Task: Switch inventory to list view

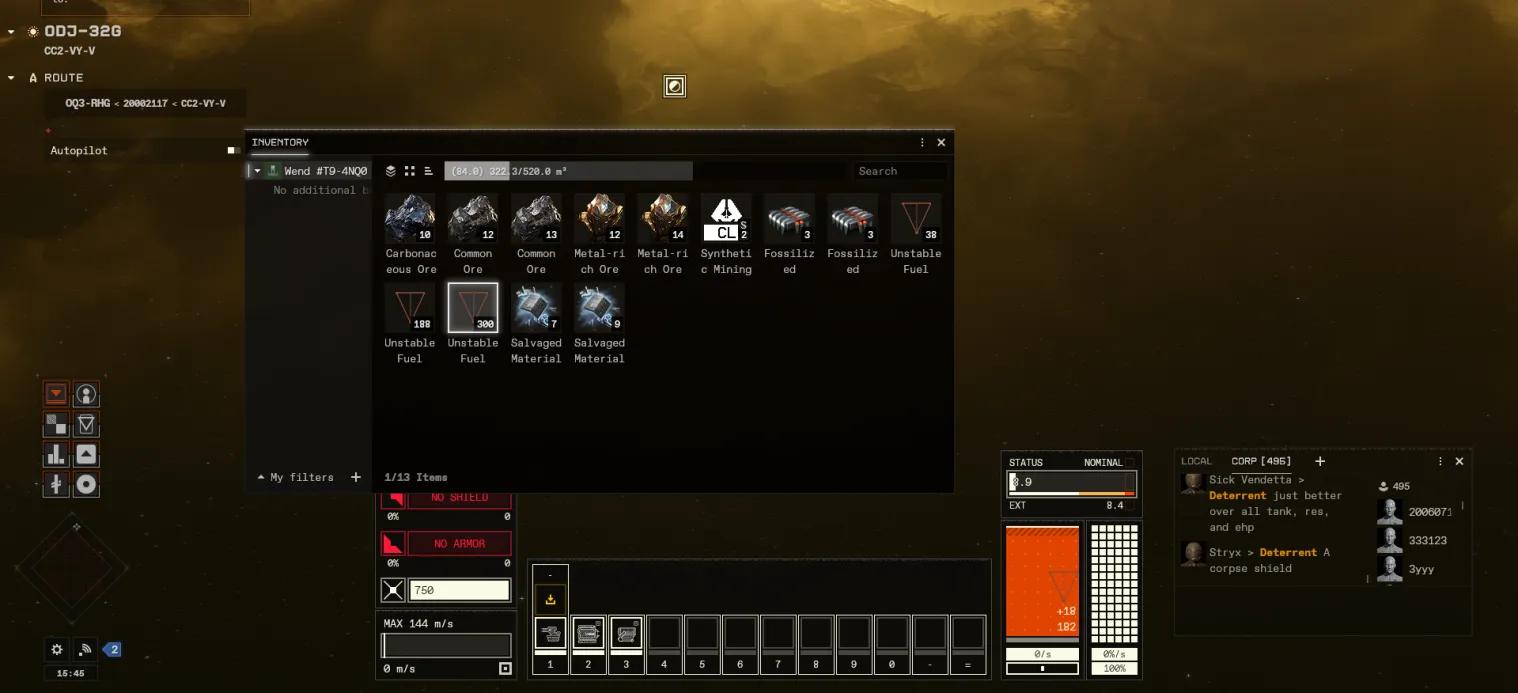Action: (429, 171)
